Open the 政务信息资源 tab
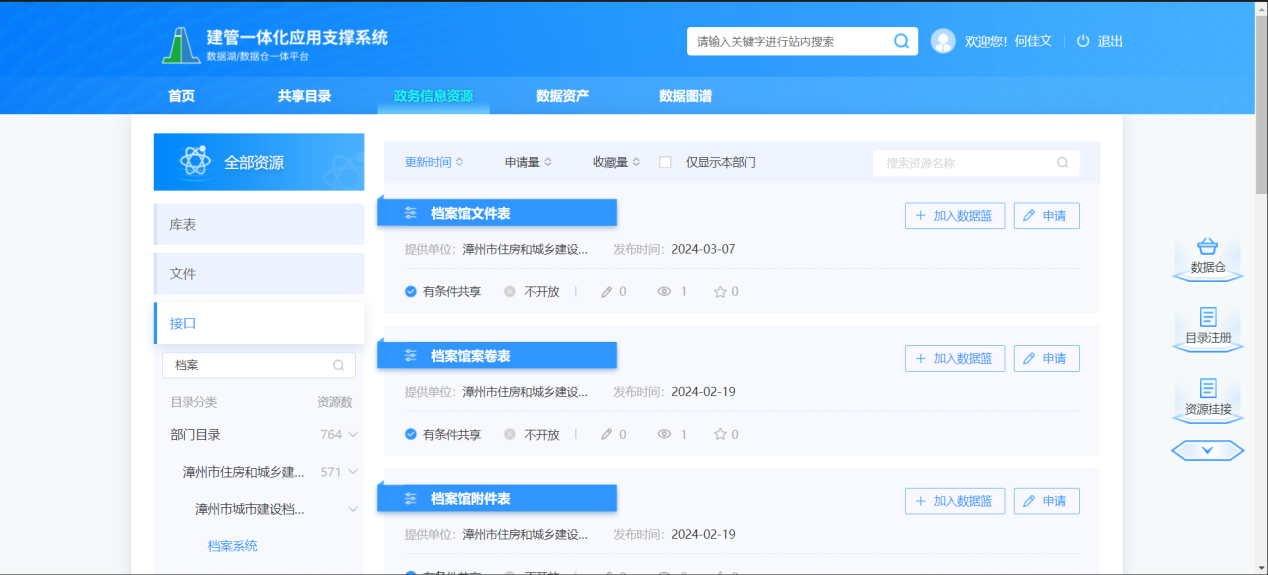The width and height of the screenshot is (1268, 575). (433, 96)
